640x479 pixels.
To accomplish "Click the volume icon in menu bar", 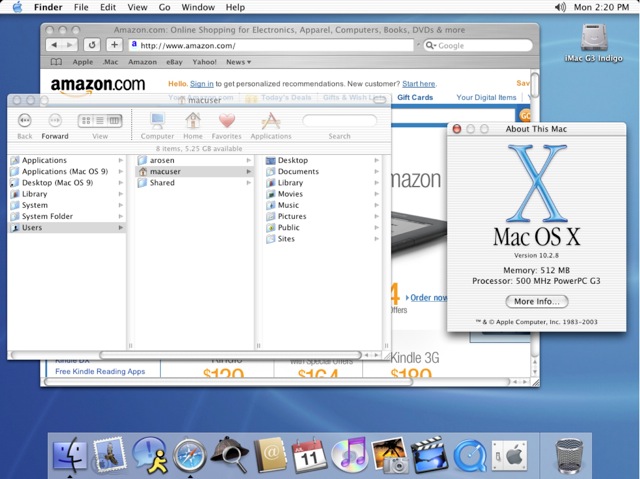I will pos(560,7).
